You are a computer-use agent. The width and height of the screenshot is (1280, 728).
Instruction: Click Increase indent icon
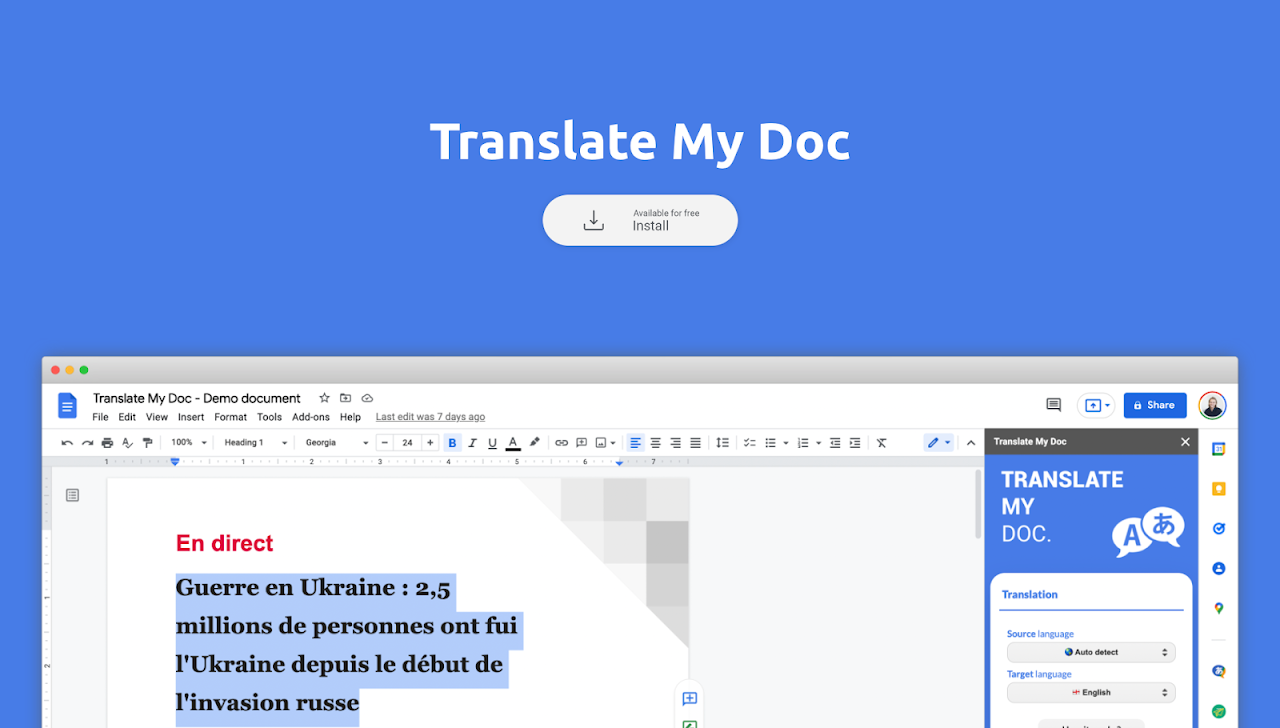click(x=855, y=443)
